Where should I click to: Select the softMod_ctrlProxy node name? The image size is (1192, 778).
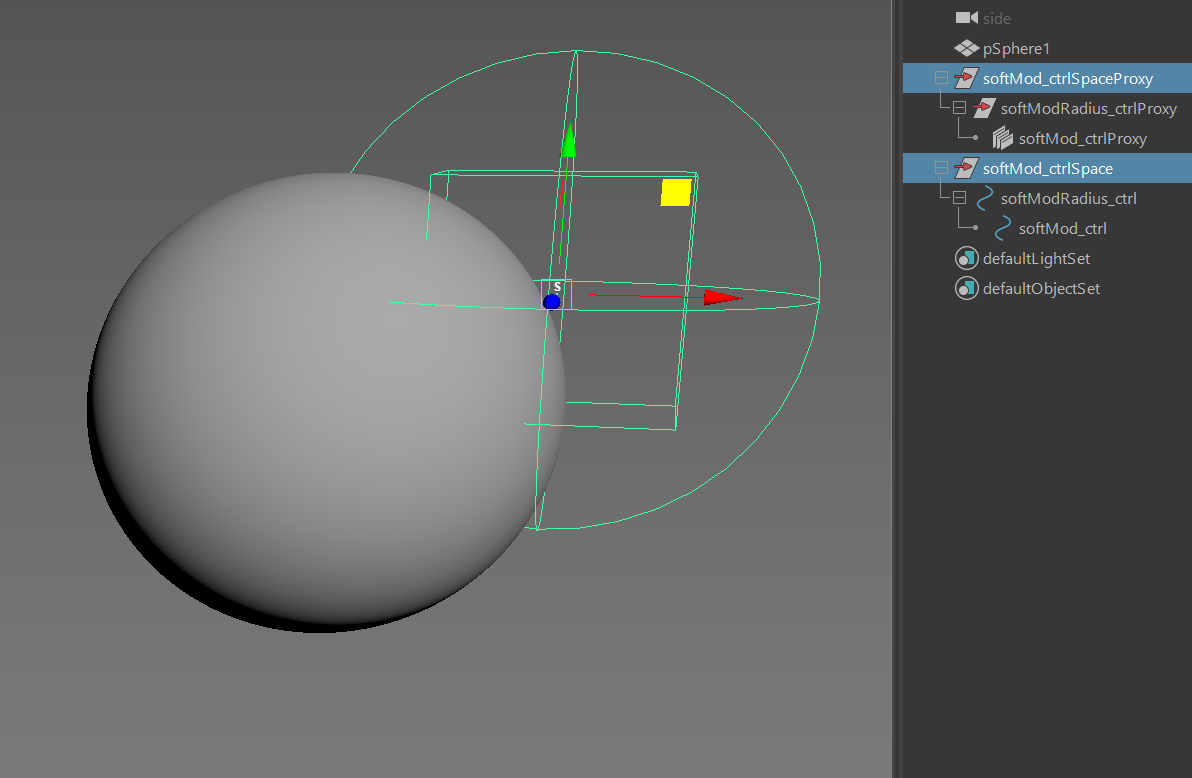point(1083,138)
